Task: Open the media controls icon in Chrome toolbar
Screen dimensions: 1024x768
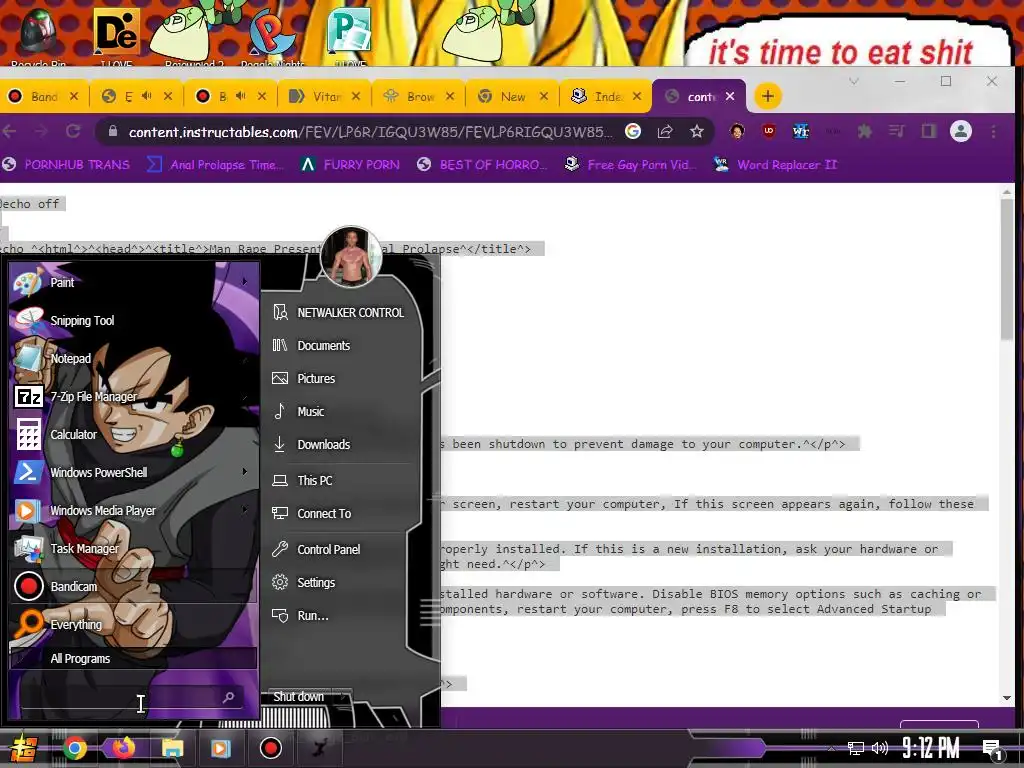Action: click(x=897, y=131)
